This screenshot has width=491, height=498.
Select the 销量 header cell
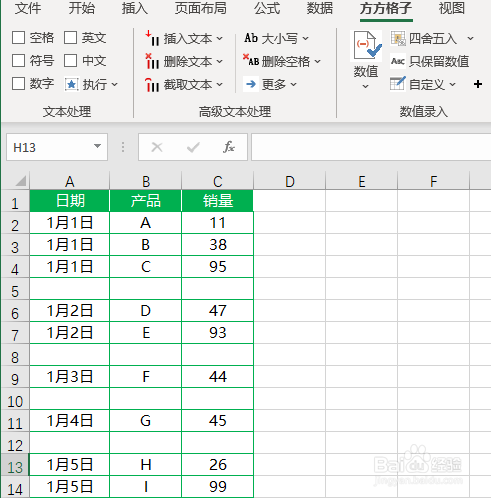coord(217,201)
